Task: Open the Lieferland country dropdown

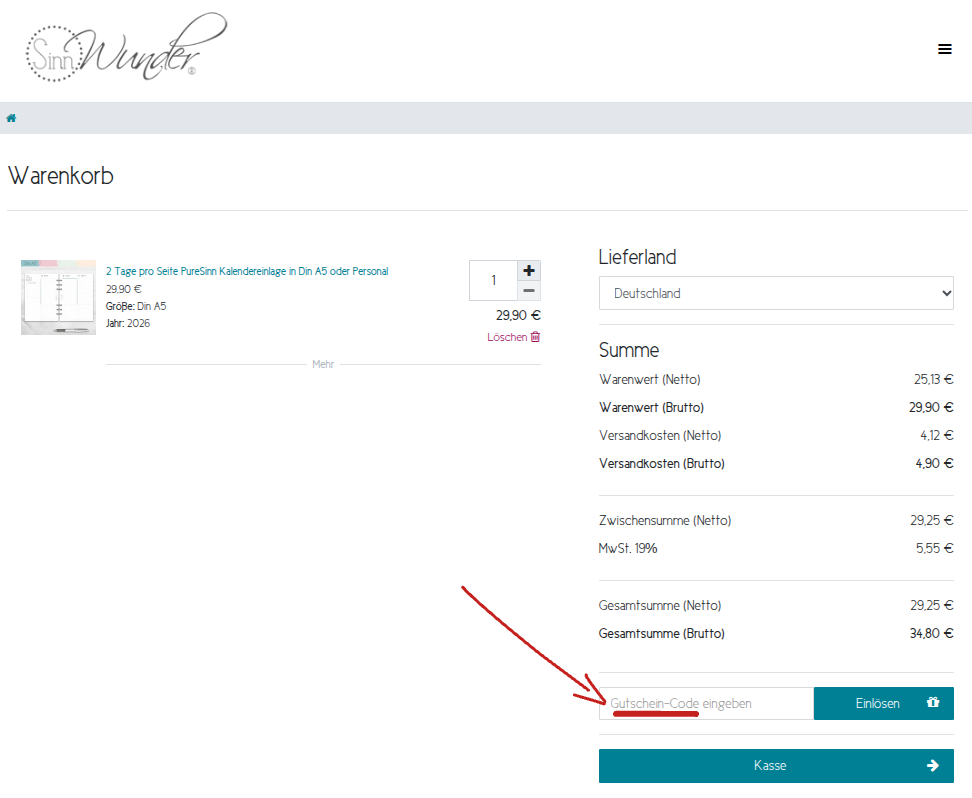Action: pos(776,294)
